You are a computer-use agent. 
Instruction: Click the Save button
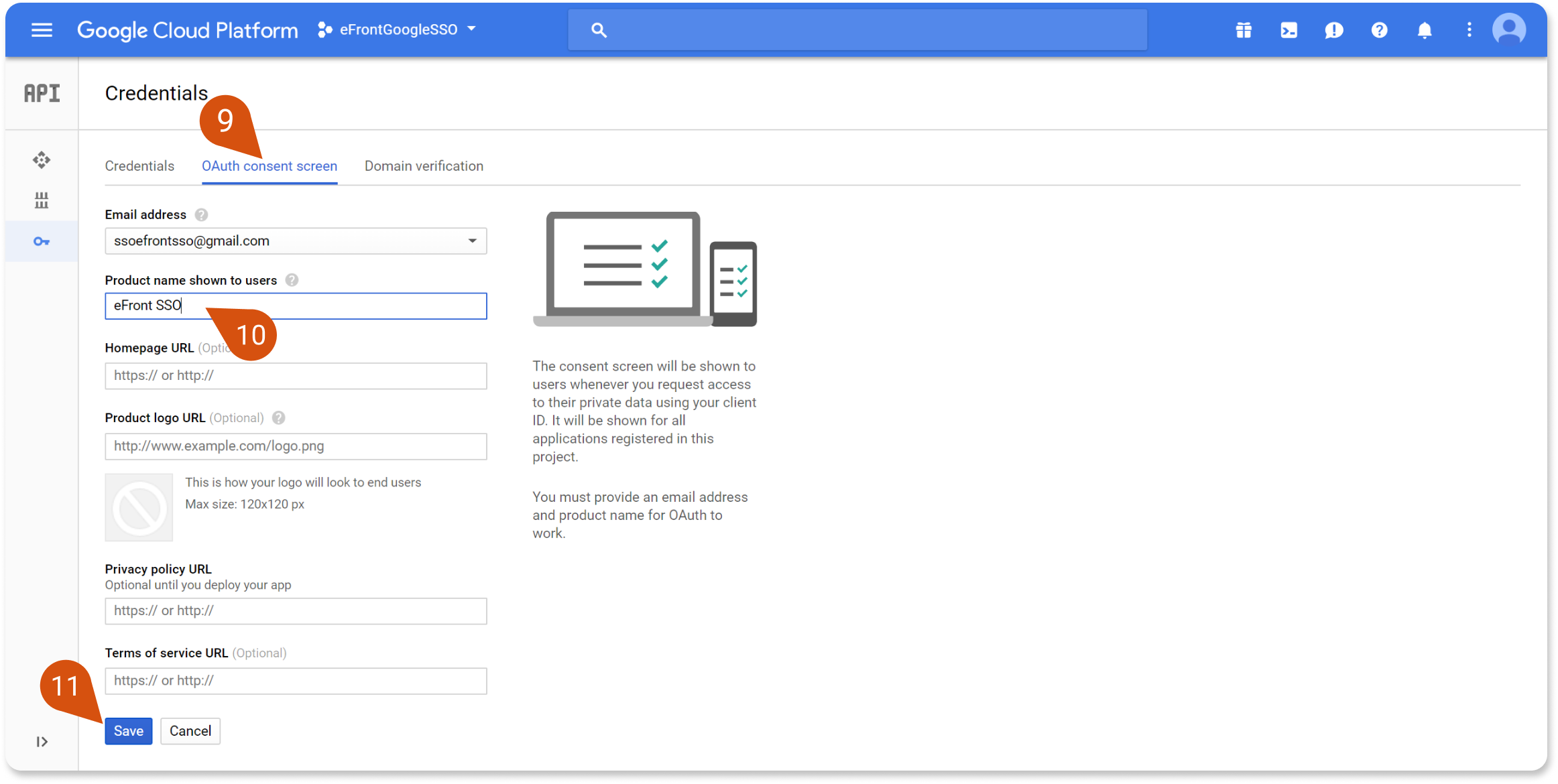tap(128, 731)
